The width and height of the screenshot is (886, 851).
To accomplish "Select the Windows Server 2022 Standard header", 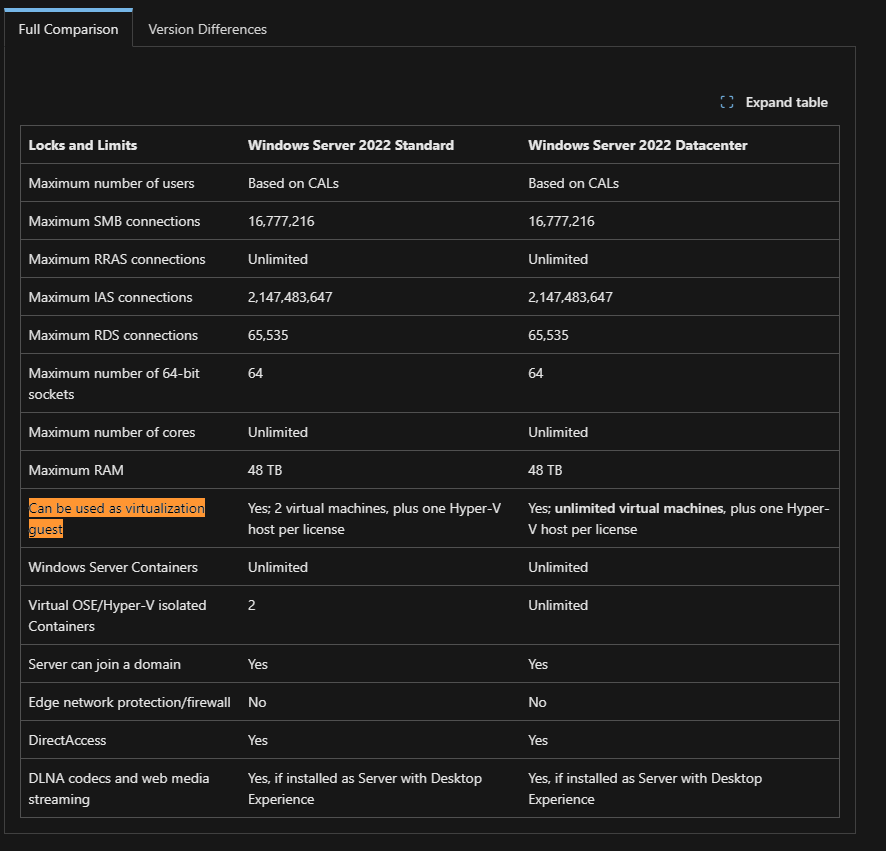I will point(351,145).
